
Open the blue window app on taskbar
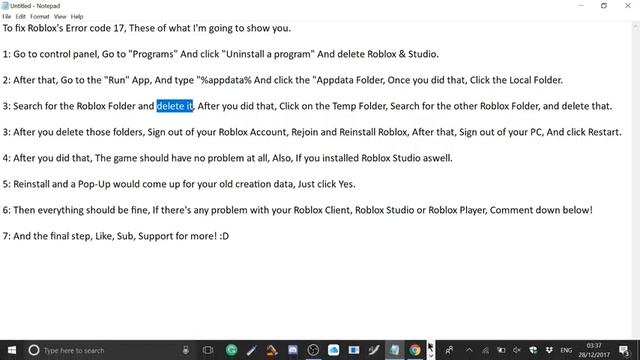353,350
